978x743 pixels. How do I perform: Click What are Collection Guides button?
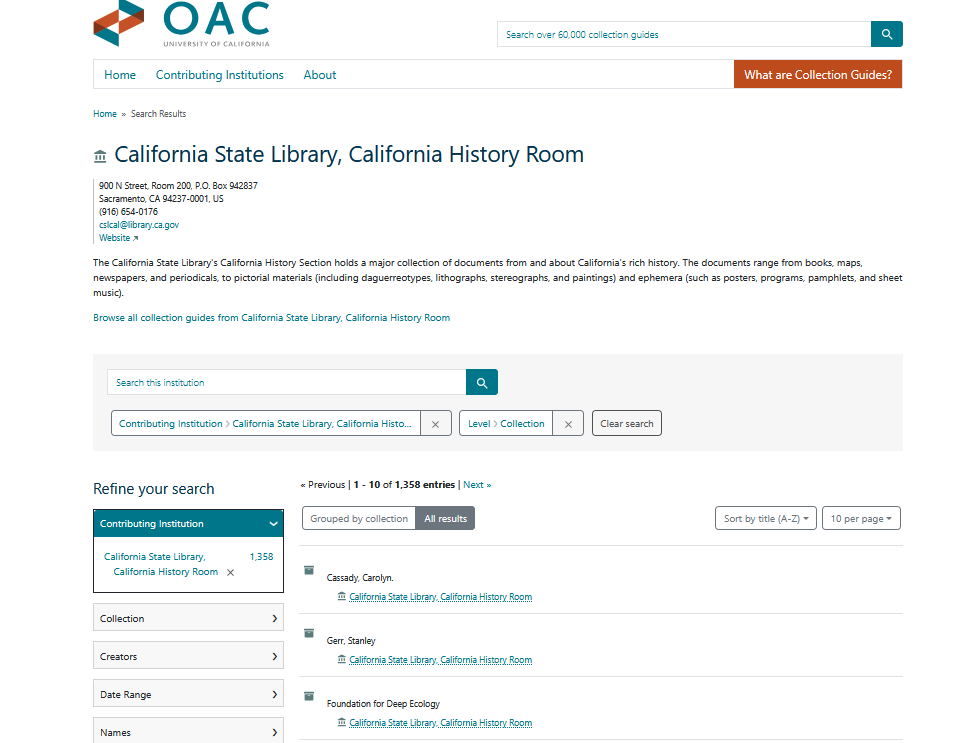[x=818, y=75]
